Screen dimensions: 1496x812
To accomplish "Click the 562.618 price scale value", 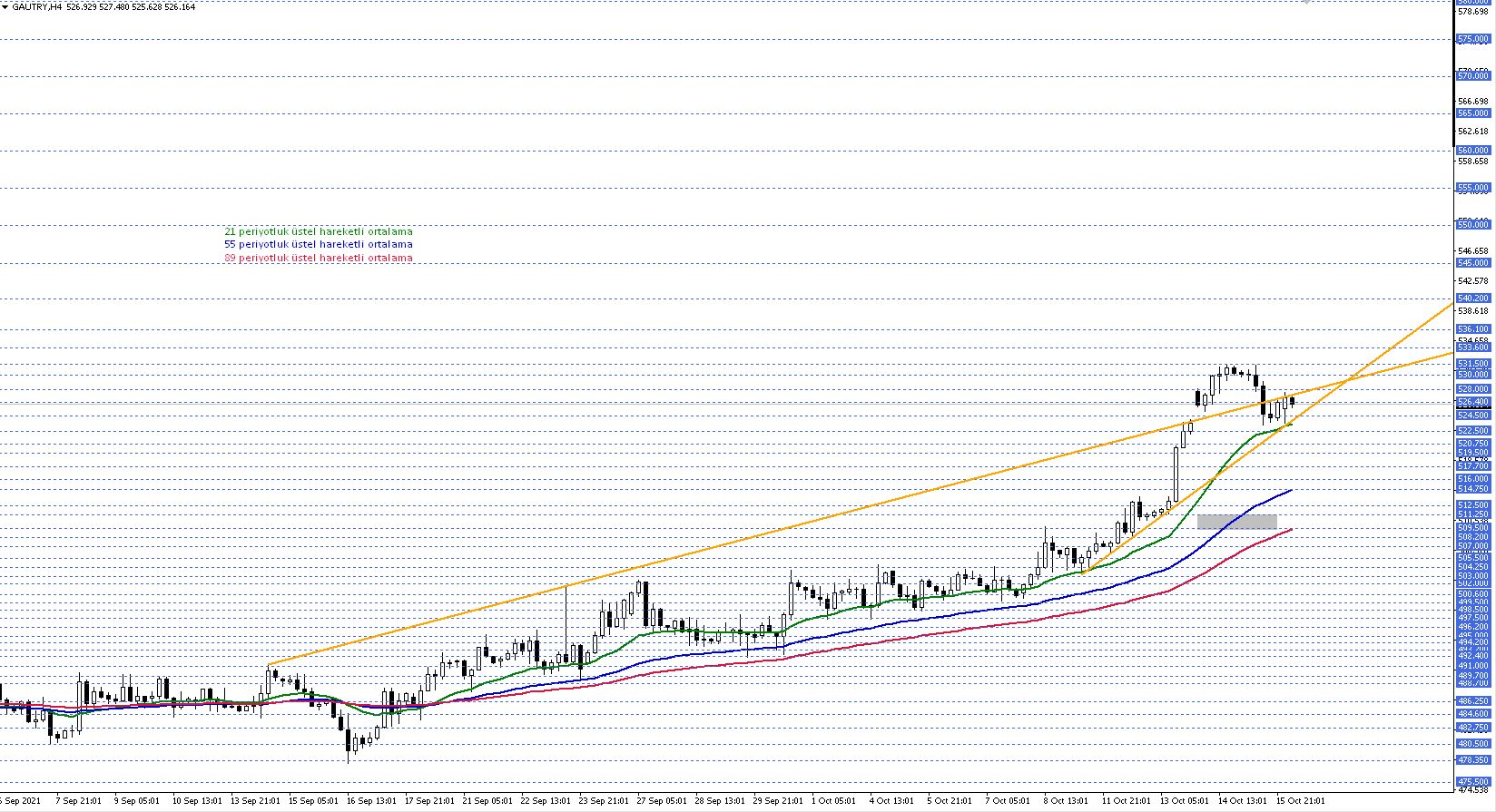I will click(1472, 132).
